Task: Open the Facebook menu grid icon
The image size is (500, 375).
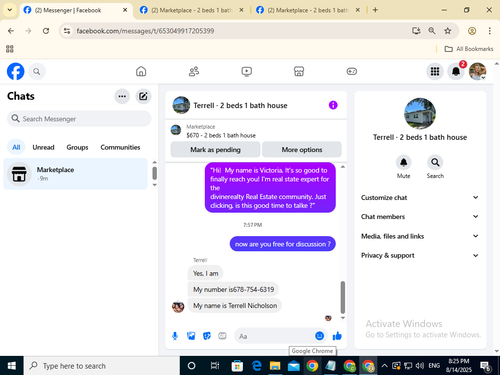Action: click(x=435, y=71)
